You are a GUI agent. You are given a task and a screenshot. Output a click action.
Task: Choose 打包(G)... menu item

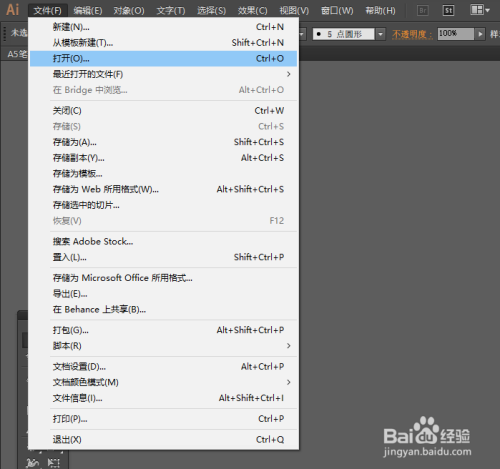point(163,330)
